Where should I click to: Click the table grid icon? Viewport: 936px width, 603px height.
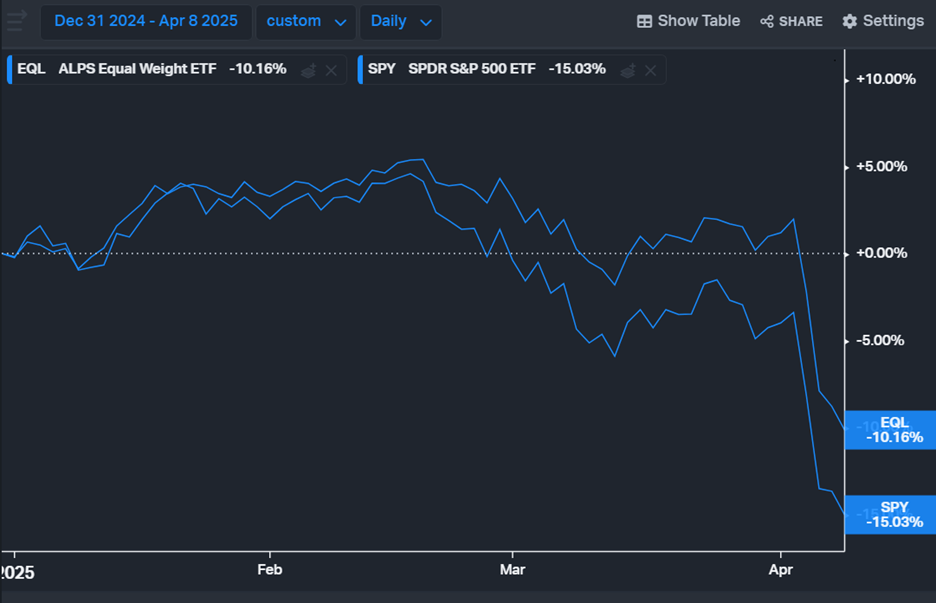(x=644, y=21)
